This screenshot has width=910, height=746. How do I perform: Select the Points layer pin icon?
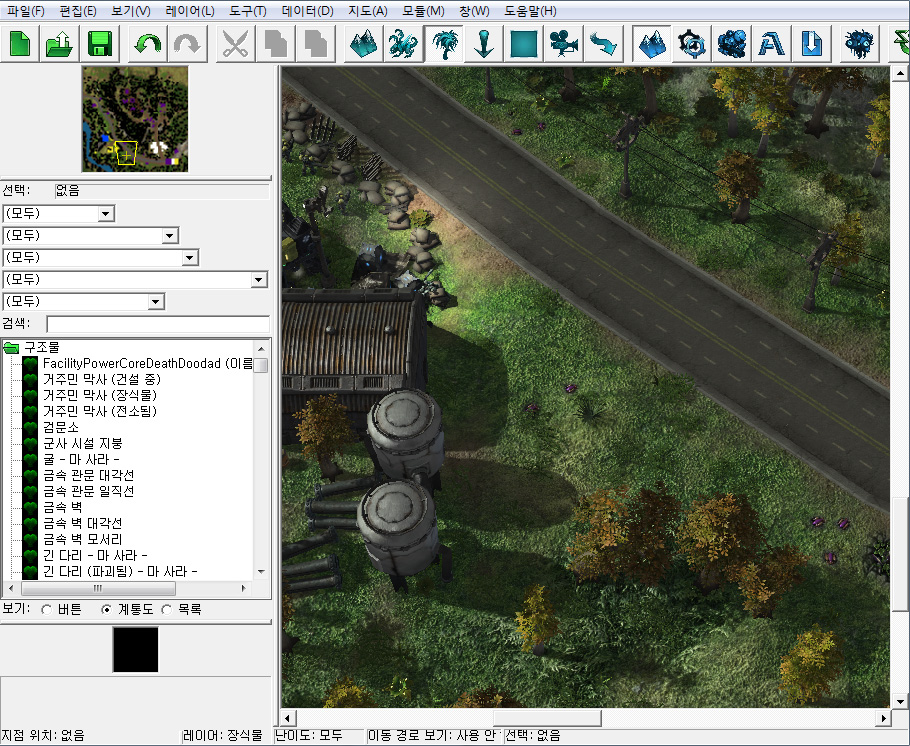(483, 44)
